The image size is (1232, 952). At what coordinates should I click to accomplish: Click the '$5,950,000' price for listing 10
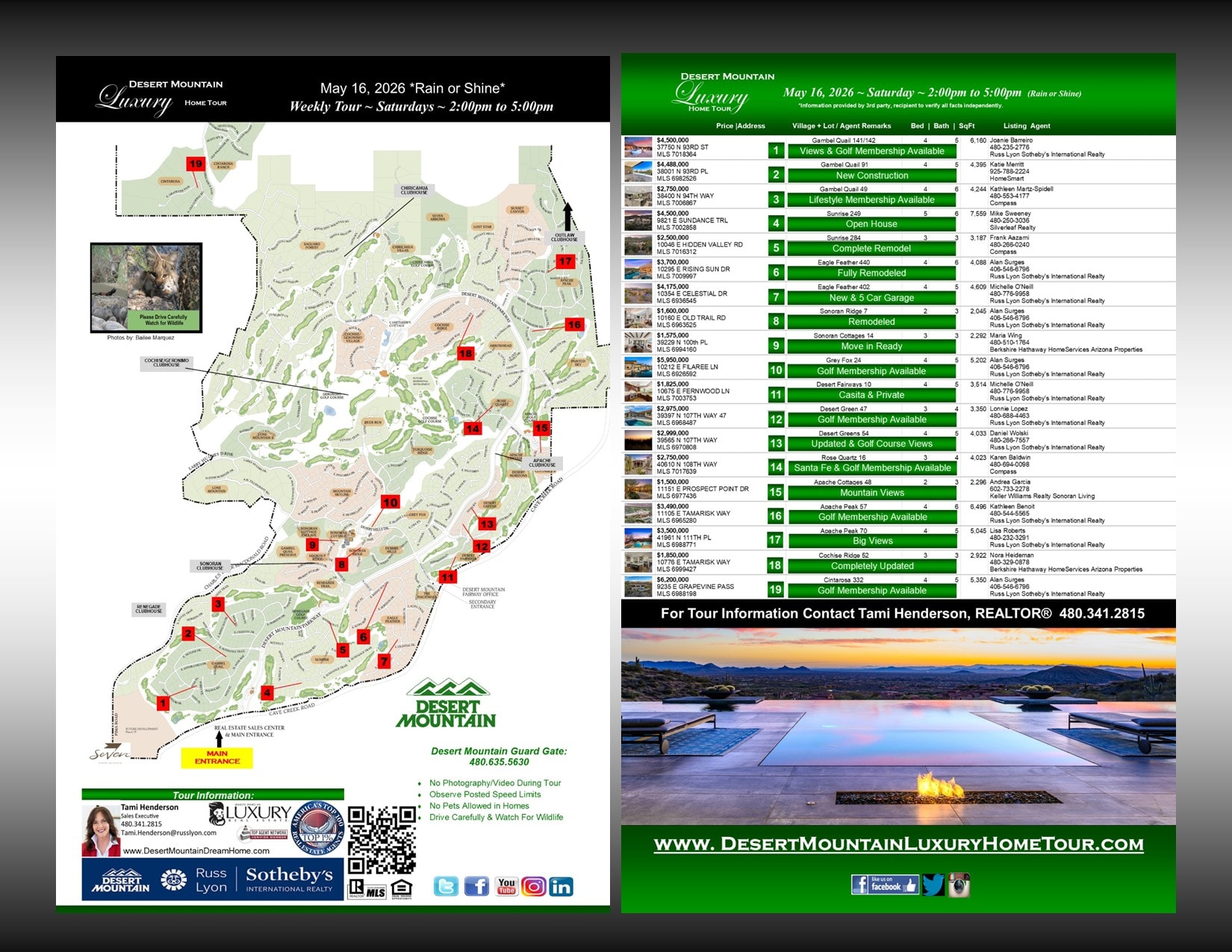click(x=673, y=360)
